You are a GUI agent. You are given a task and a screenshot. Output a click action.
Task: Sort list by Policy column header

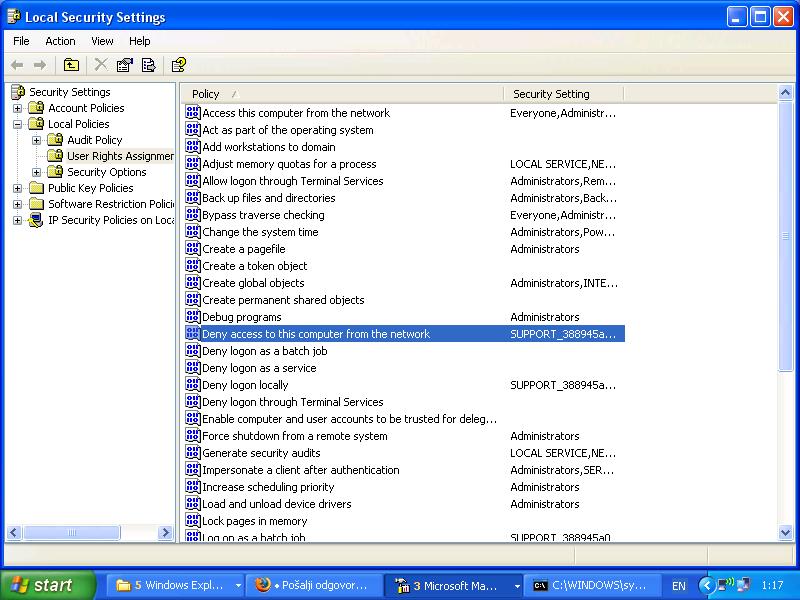point(340,94)
